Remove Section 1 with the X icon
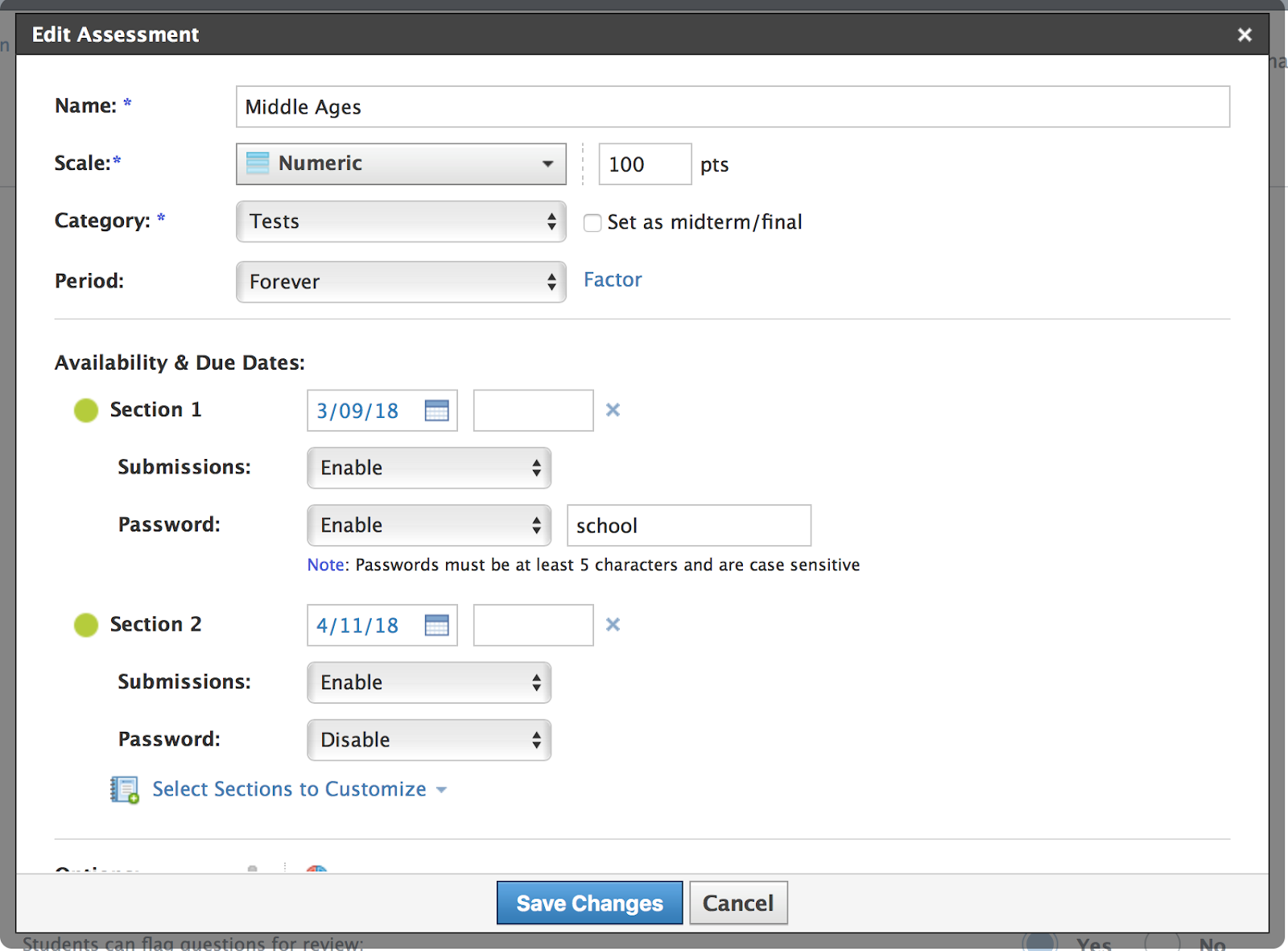Screen dimensions: 1288x951 pos(613,410)
